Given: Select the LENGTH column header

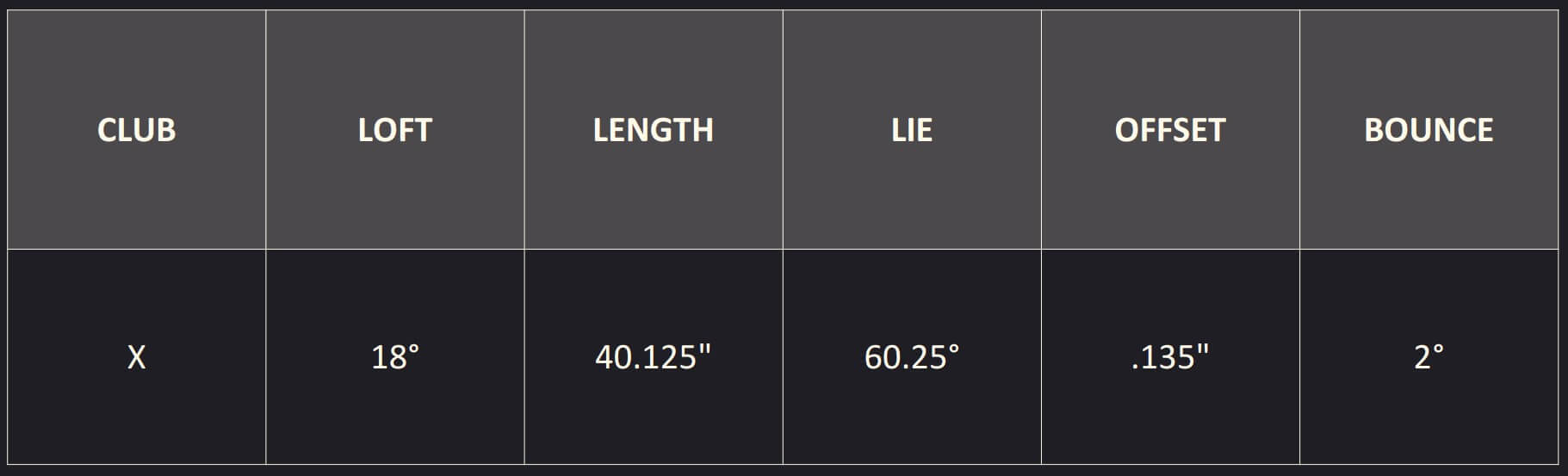Looking at the screenshot, I should [x=653, y=130].
